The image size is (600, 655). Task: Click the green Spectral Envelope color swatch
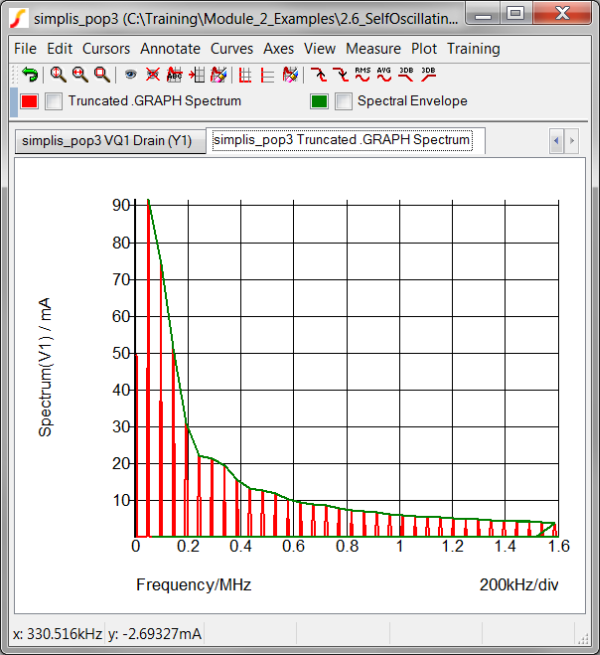(x=319, y=101)
